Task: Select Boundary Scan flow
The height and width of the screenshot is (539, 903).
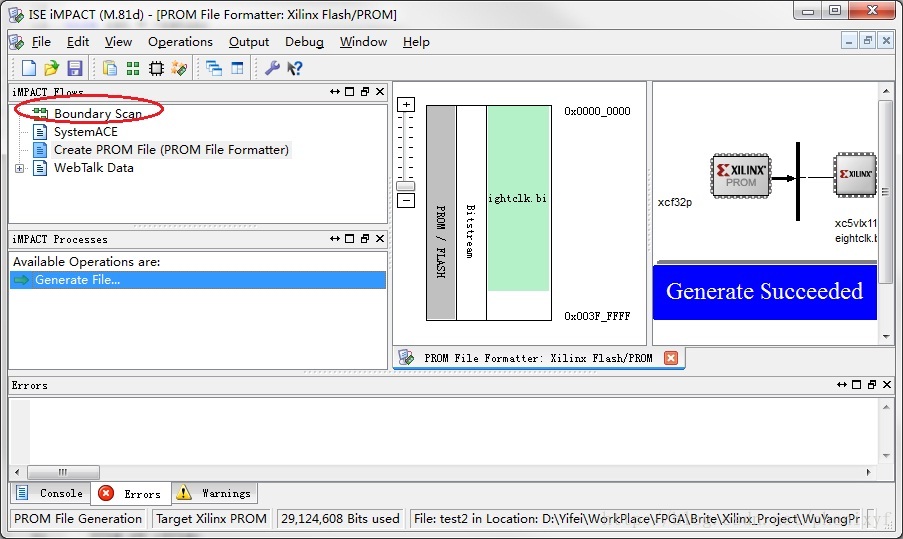Action: (x=97, y=113)
